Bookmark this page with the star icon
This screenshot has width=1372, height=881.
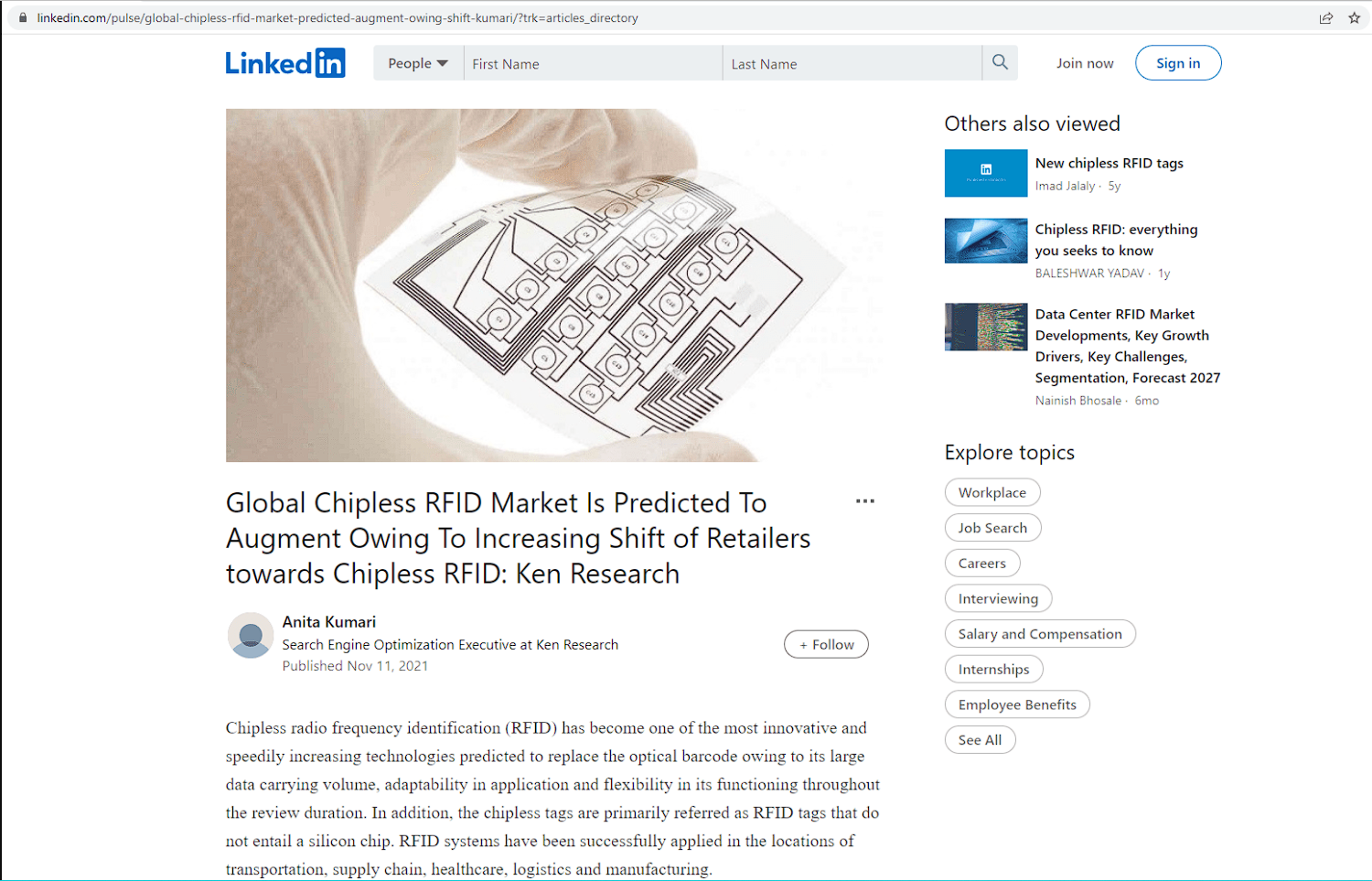point(1355,17)
